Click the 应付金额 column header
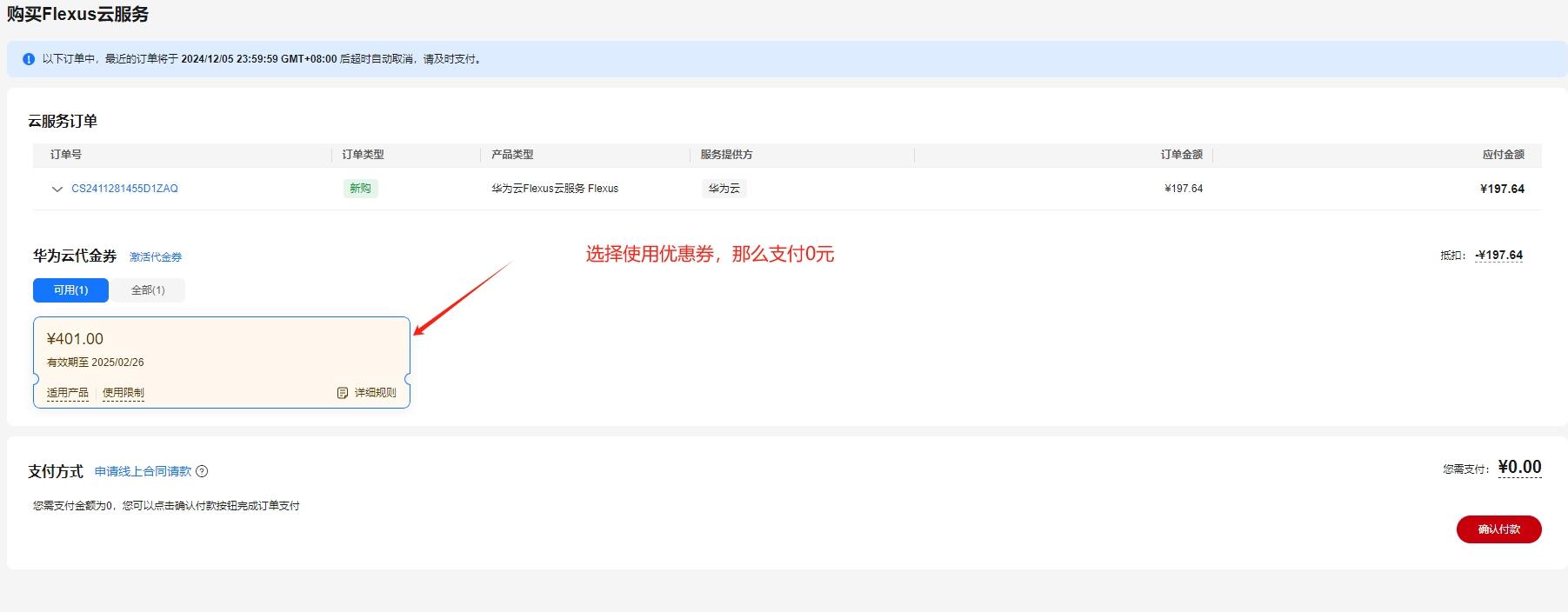Screen dimensions: 1568x612 [1504, 155]
